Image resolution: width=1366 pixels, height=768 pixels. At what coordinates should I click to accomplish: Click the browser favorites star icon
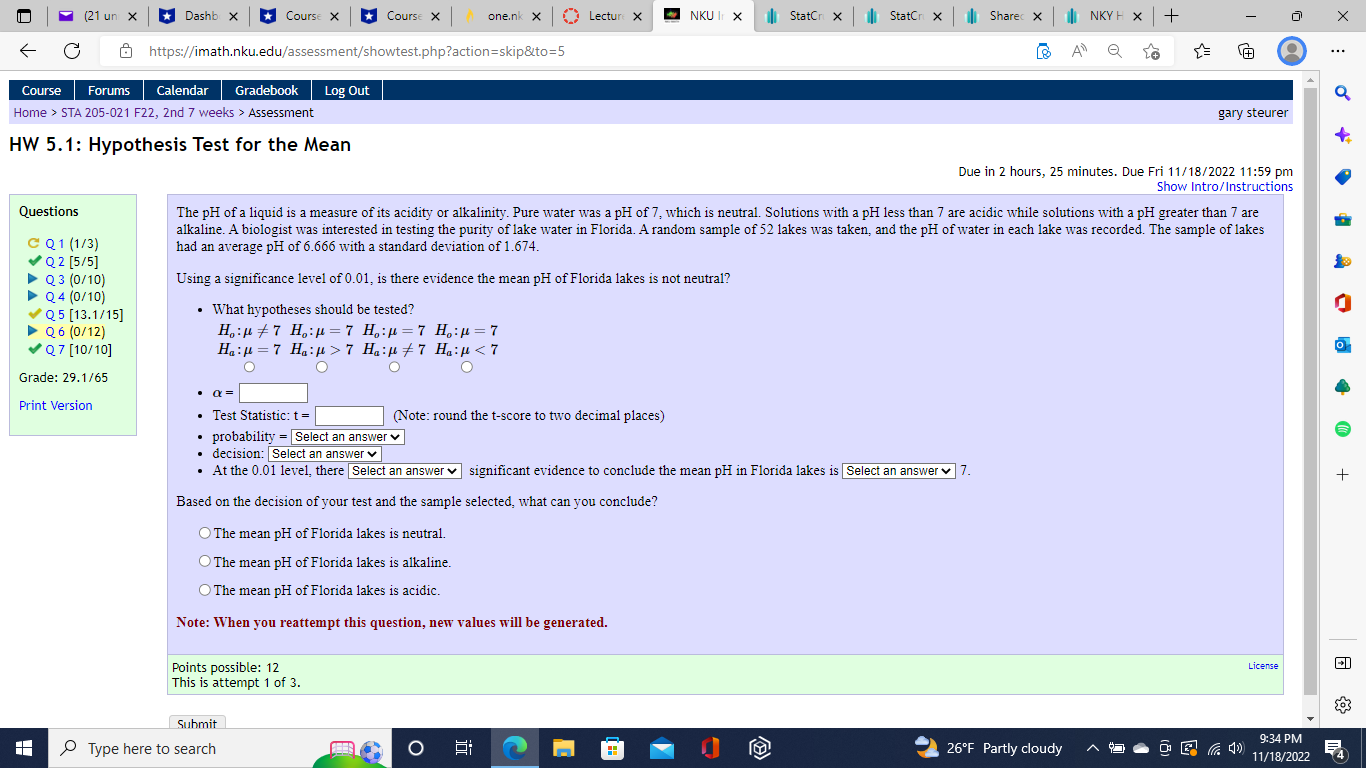point(1201,50)
